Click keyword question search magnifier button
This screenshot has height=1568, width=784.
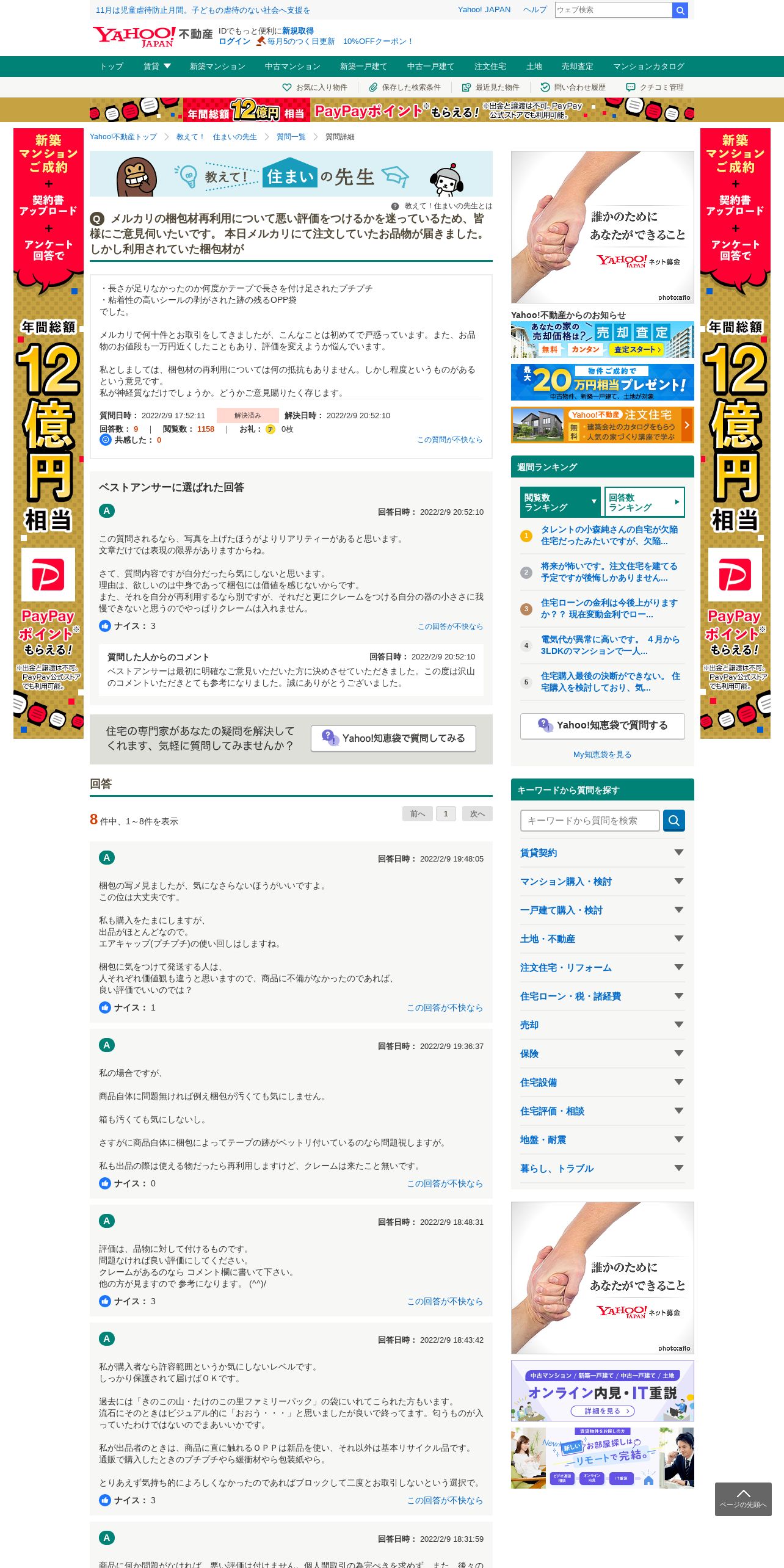(674, 821)
